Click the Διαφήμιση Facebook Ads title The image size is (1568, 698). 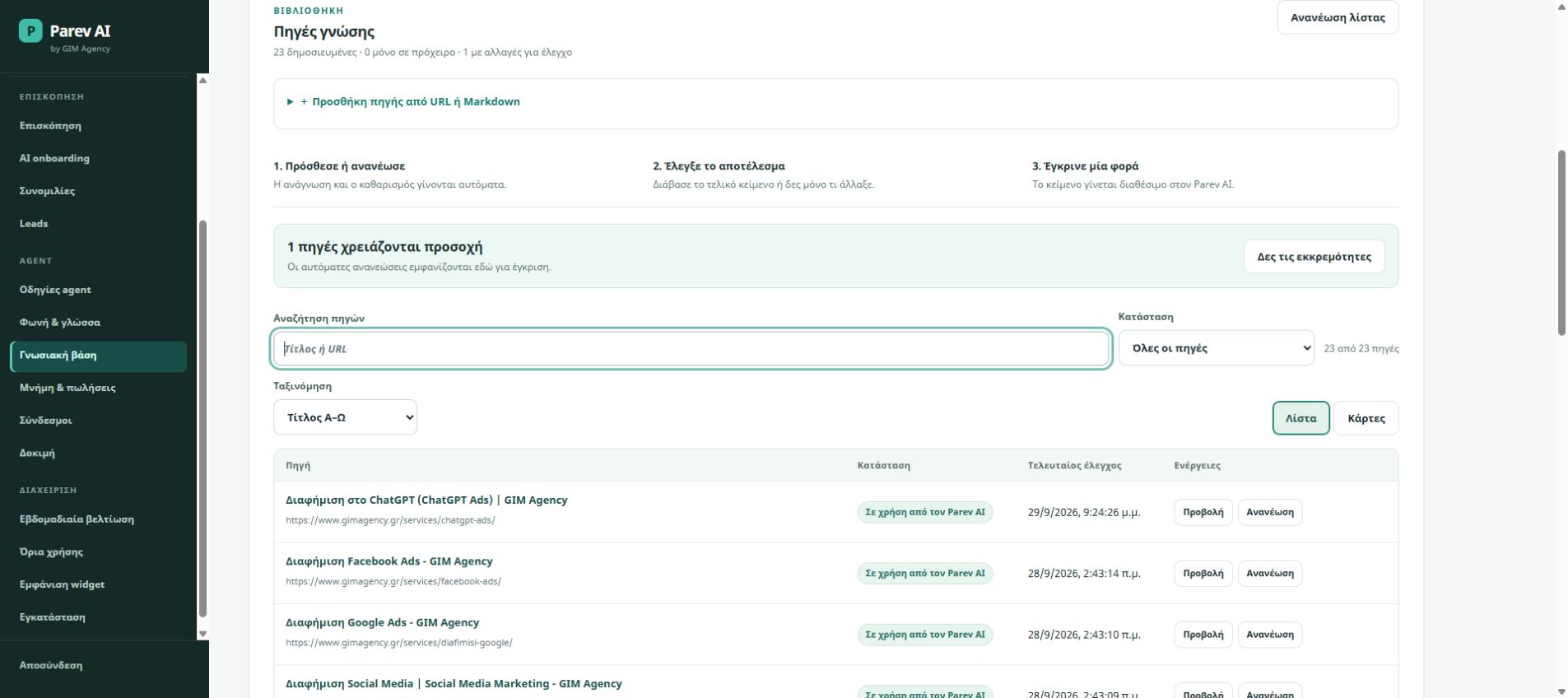[x=389, y=561]
